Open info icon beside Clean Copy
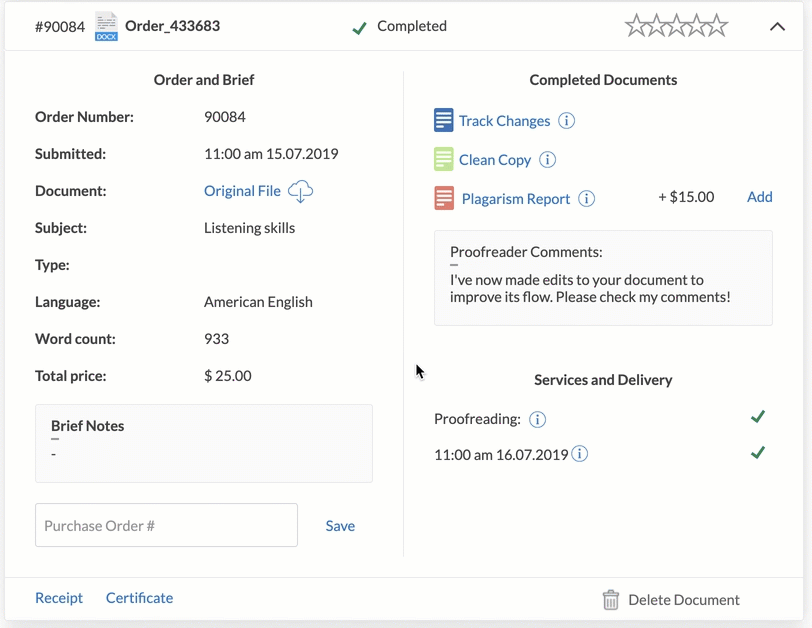 point(547,159)
